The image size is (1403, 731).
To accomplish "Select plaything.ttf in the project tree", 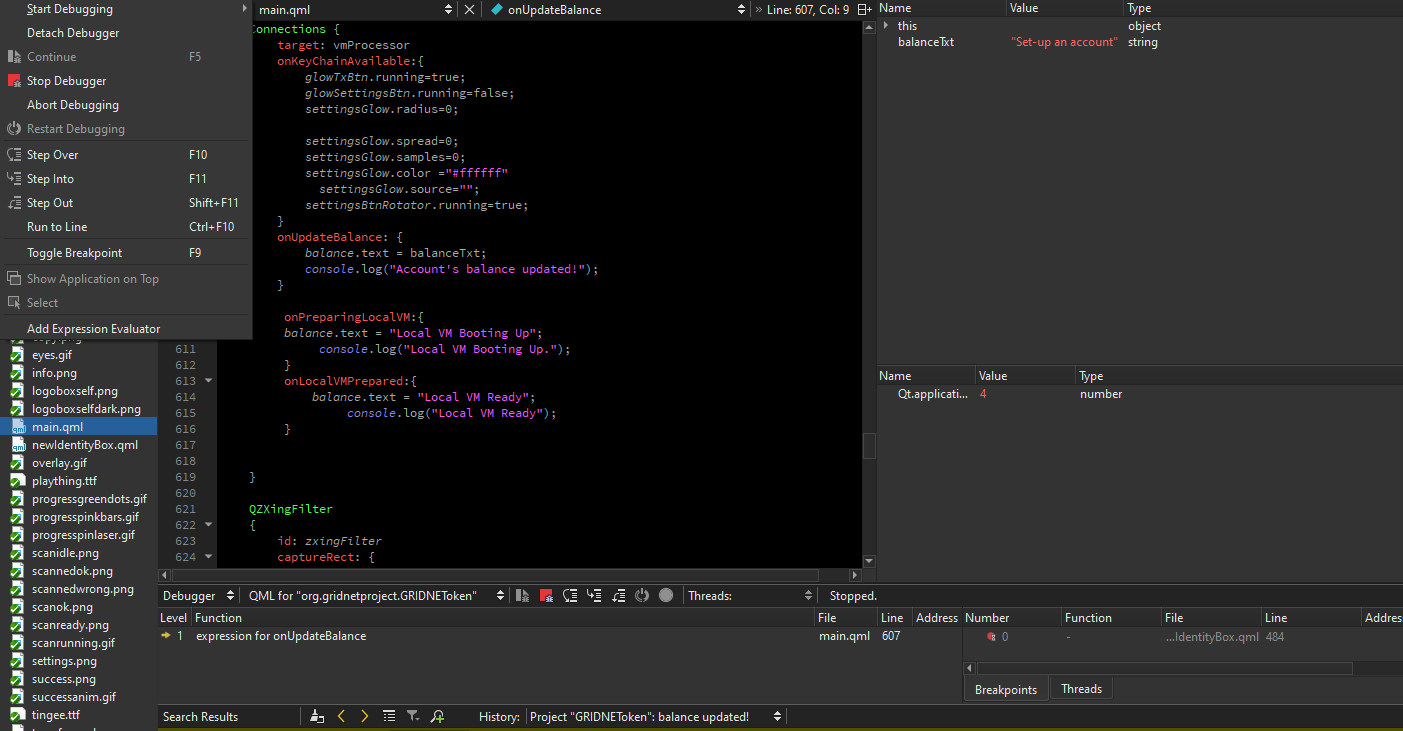I will (x=64, y=480).
